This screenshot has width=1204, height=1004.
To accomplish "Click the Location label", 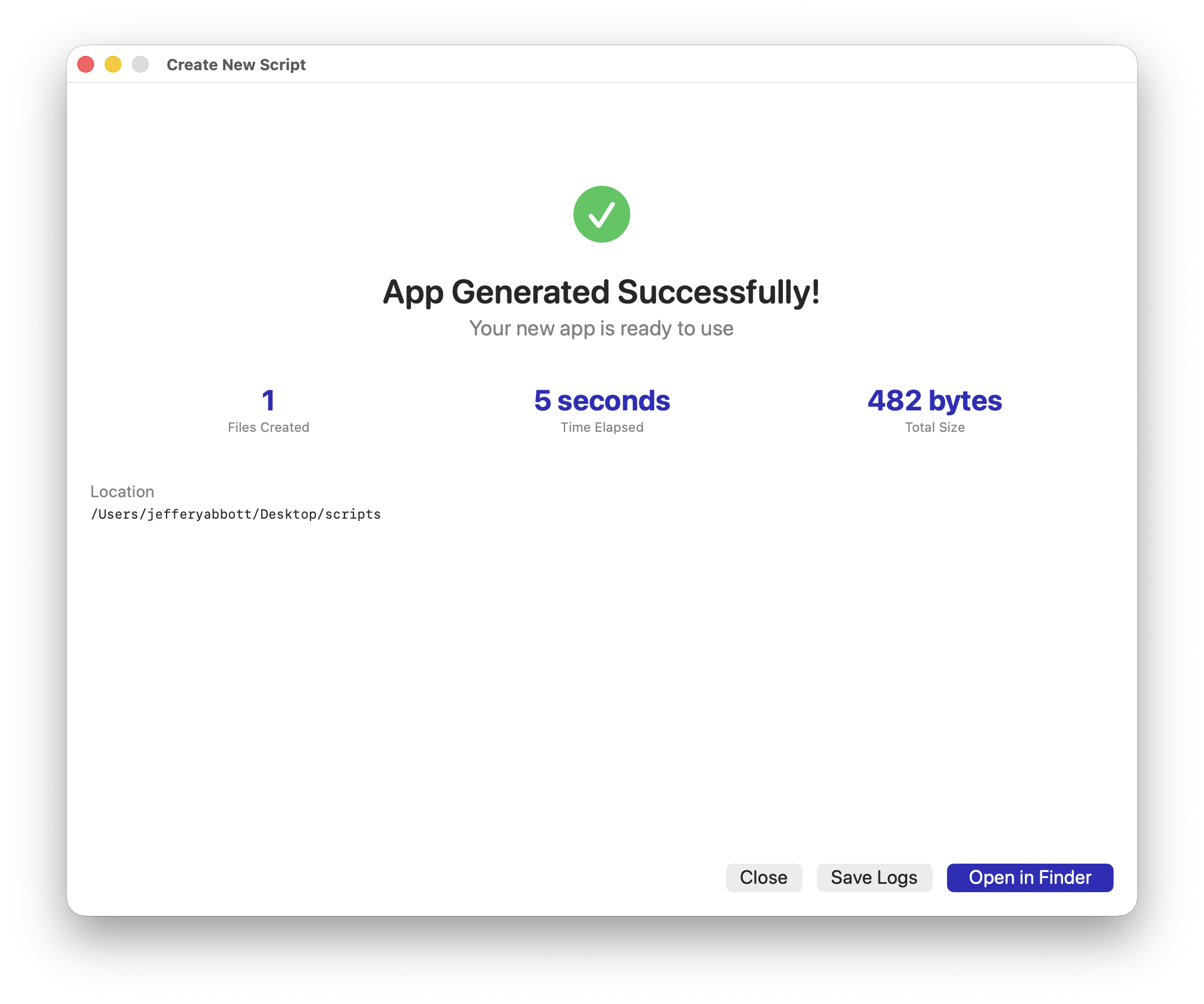I will click(x=122, y=491).
